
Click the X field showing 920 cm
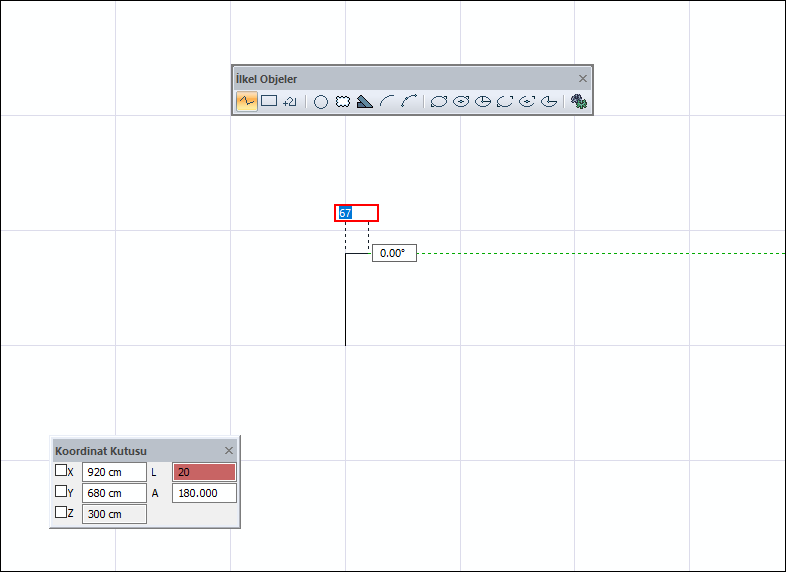pos(114,472)
